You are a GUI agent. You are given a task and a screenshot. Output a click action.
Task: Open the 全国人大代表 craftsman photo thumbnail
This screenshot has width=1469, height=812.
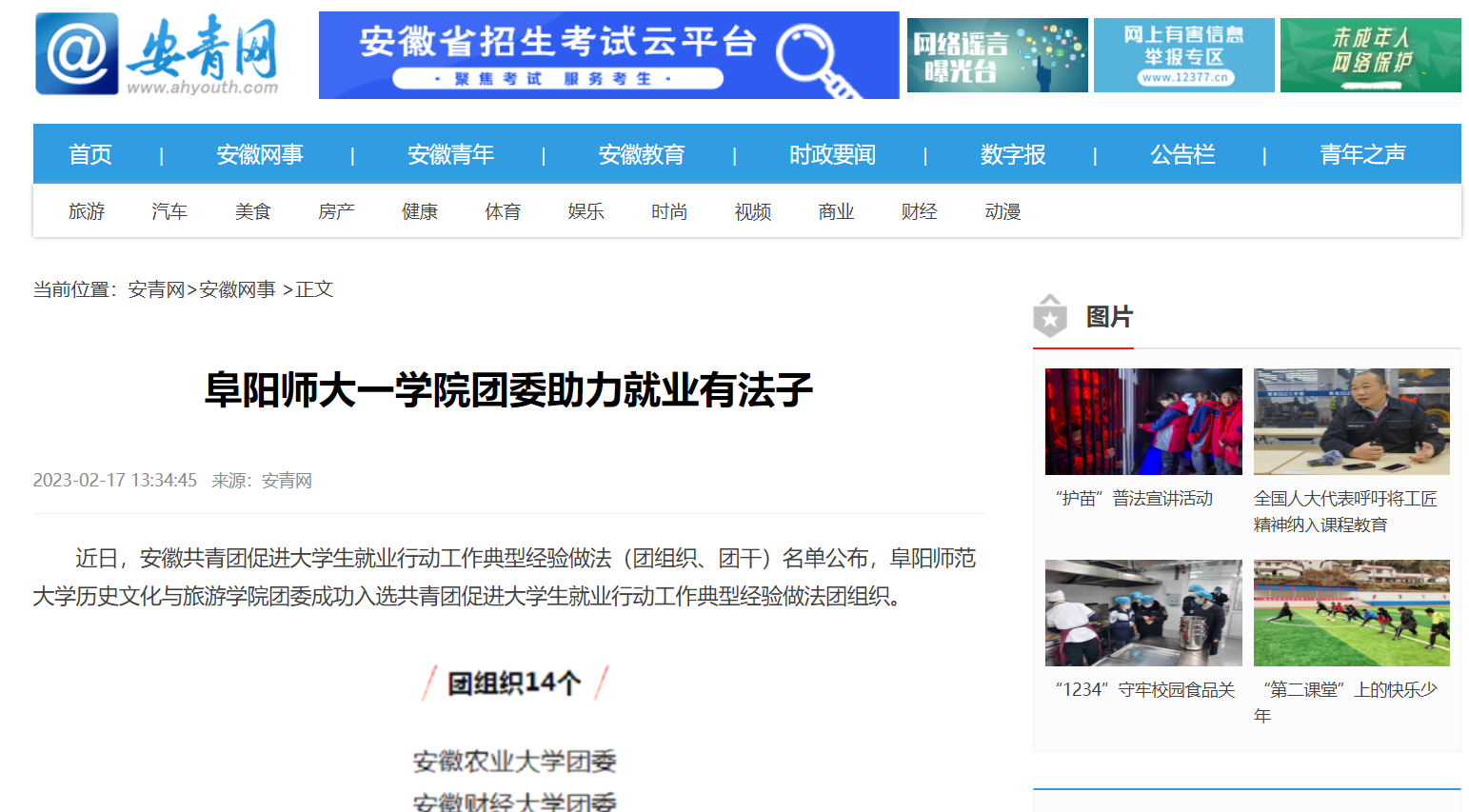click(1351, 422)
